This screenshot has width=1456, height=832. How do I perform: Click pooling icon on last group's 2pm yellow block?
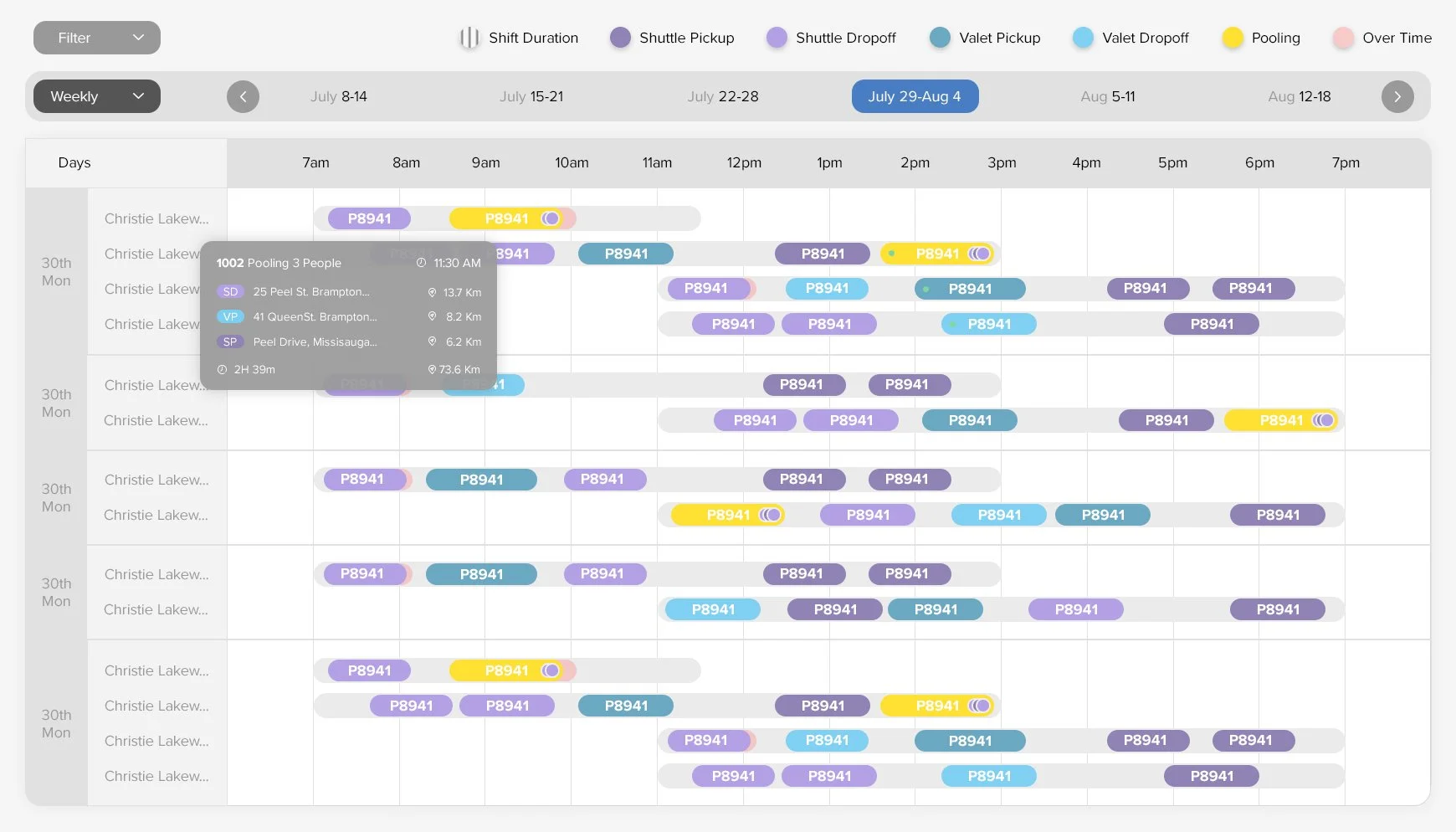tap(980, 706)
